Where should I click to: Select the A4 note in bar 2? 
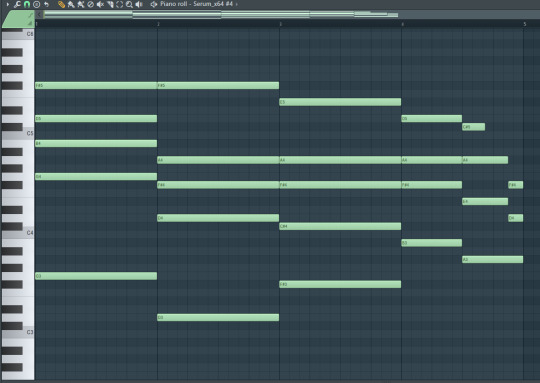tap(218, 160)
